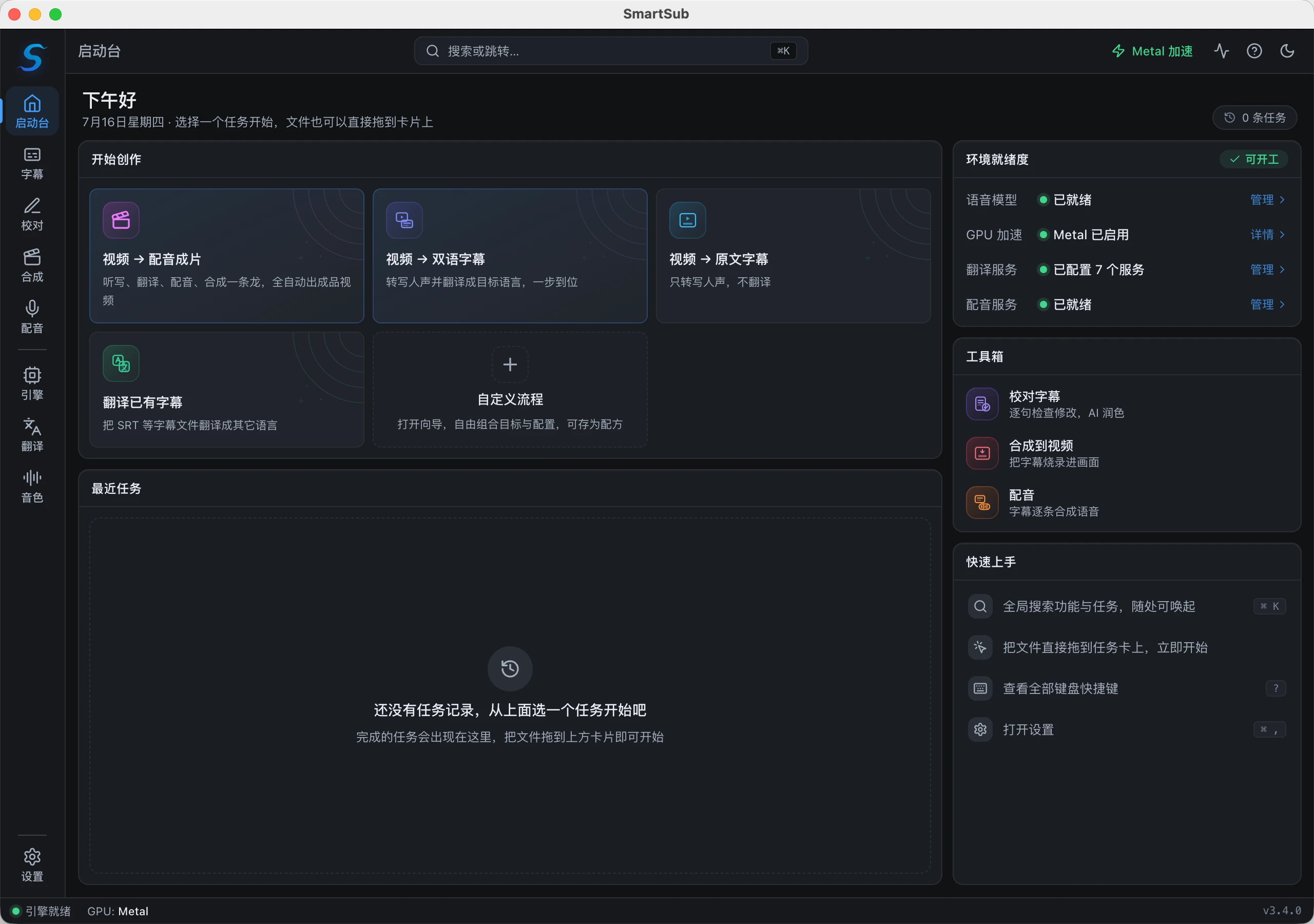Open the 配音 tool icon in 工具箱
1314x924 pixels.
(982, 503)
